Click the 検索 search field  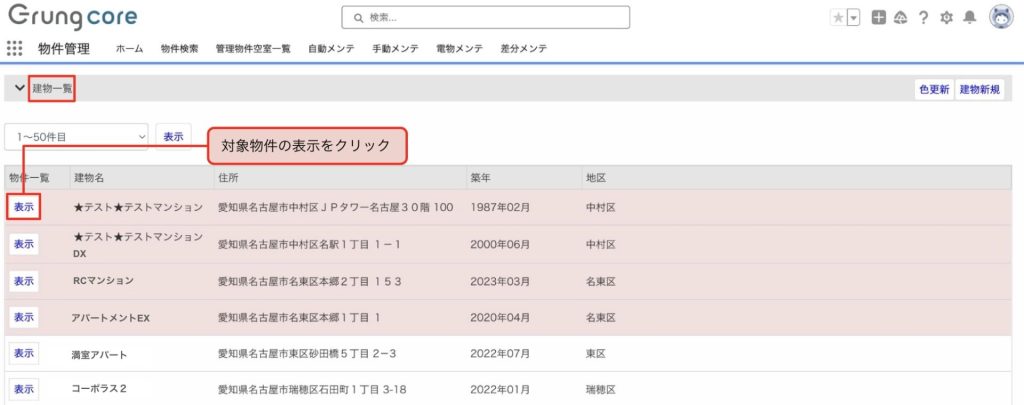coord(486,17)
